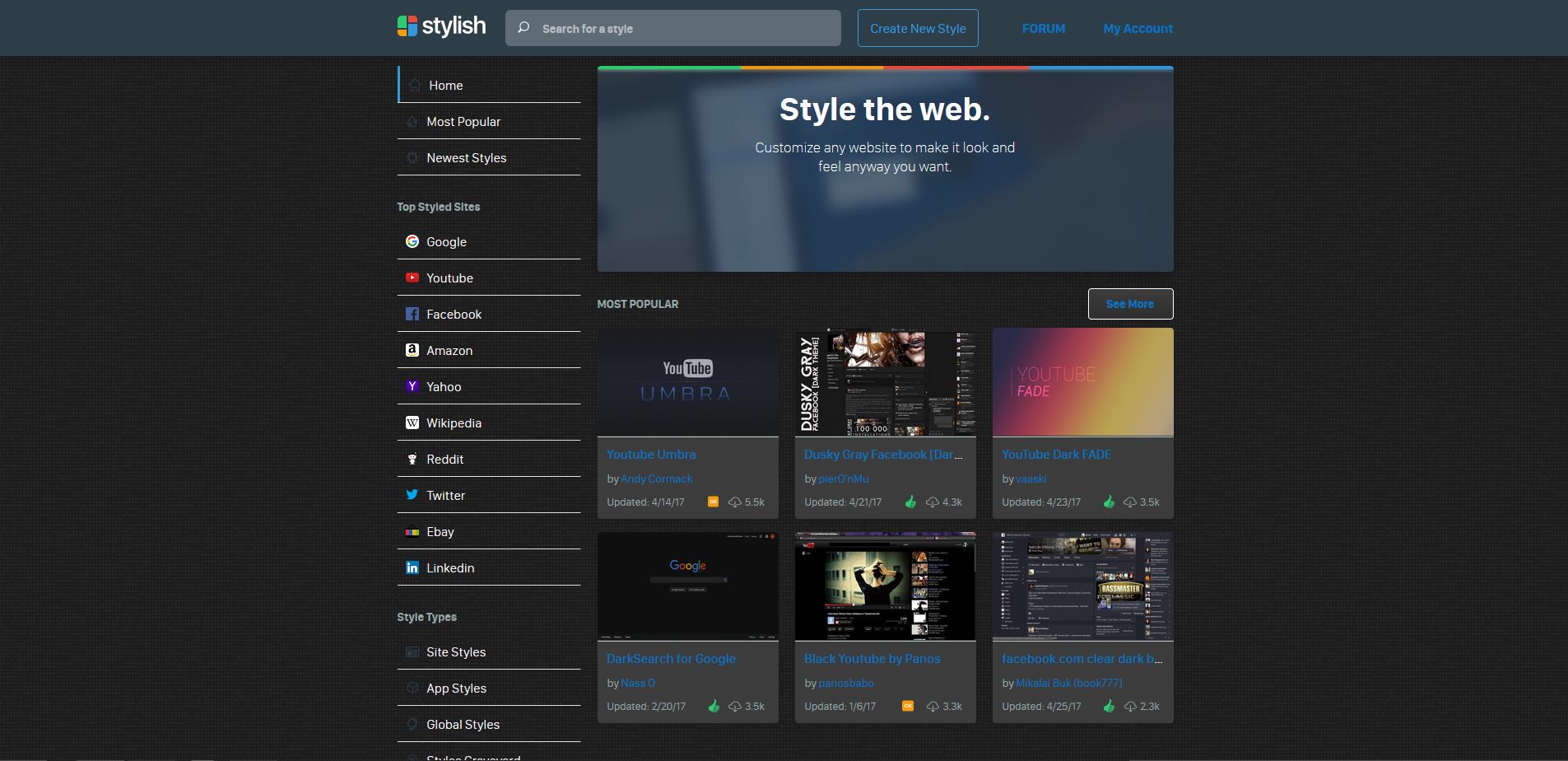
Task: Select Site Styles type
Action: pos(489,651)
